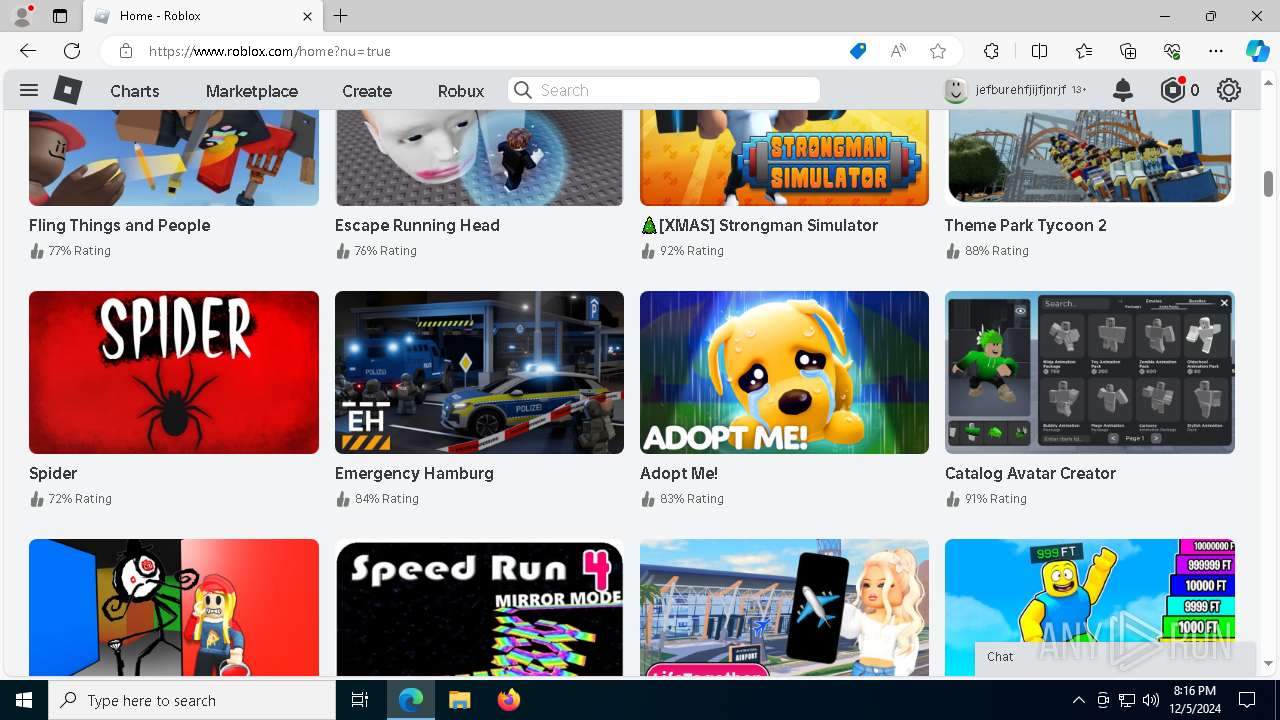Click the Adopt Me! game title

pyautogui.click(x=679, y=473)
